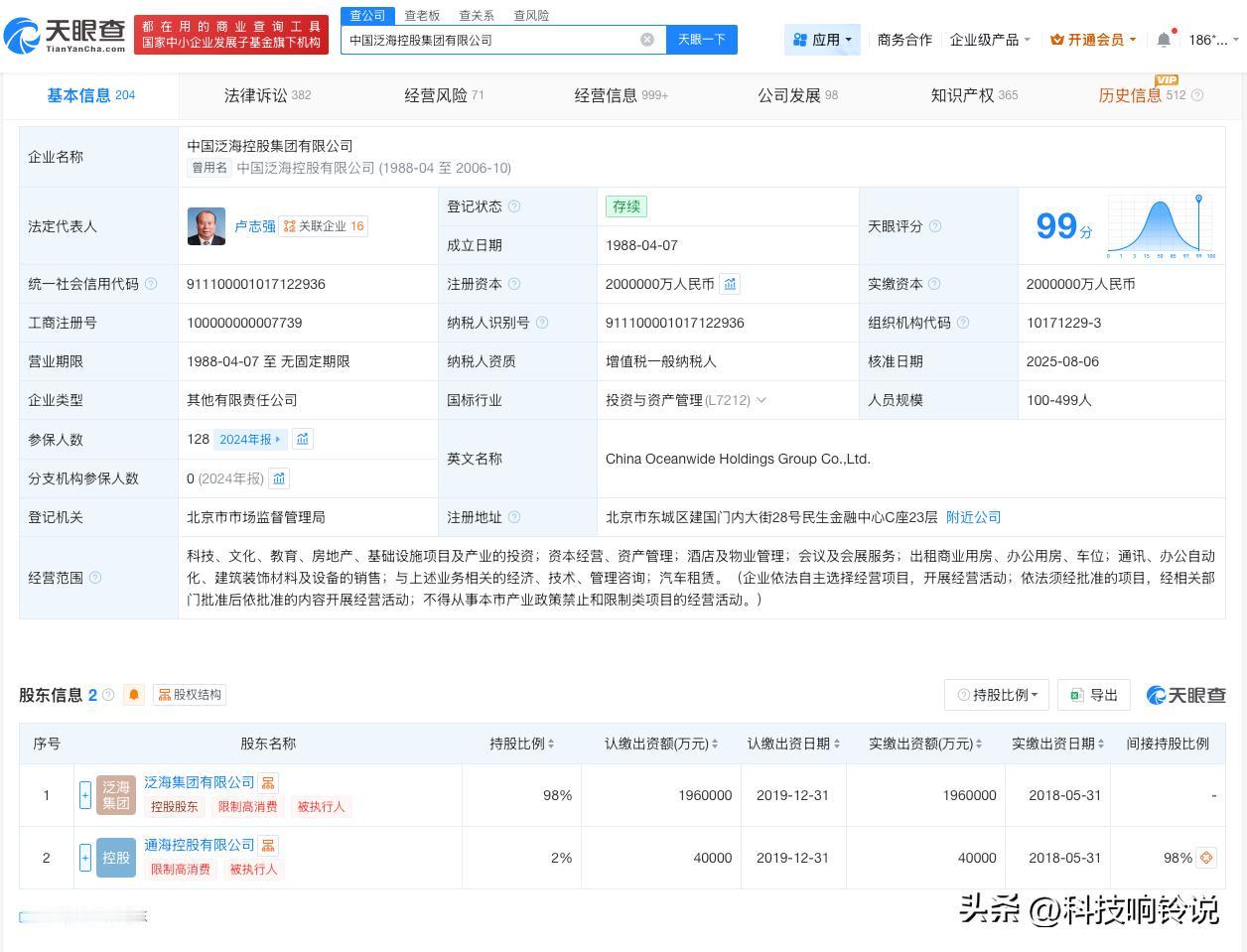Open the insured headcount trend chart icon
The width and height of the screenshot is (1247, 952).
point(303,439)
